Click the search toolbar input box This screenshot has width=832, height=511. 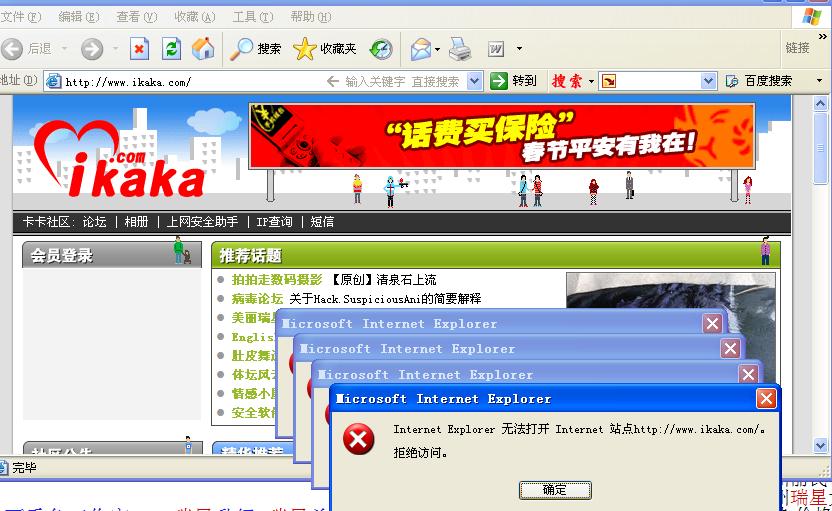coord(658,81)
